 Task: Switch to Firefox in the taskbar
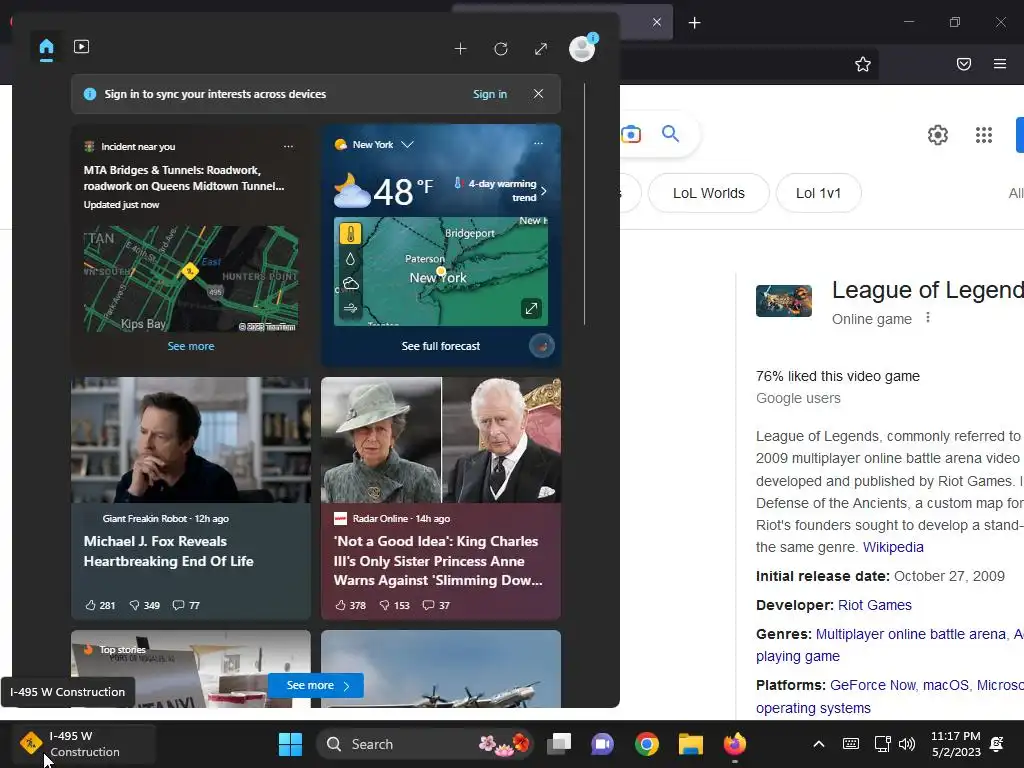click(x=735, y=744)
